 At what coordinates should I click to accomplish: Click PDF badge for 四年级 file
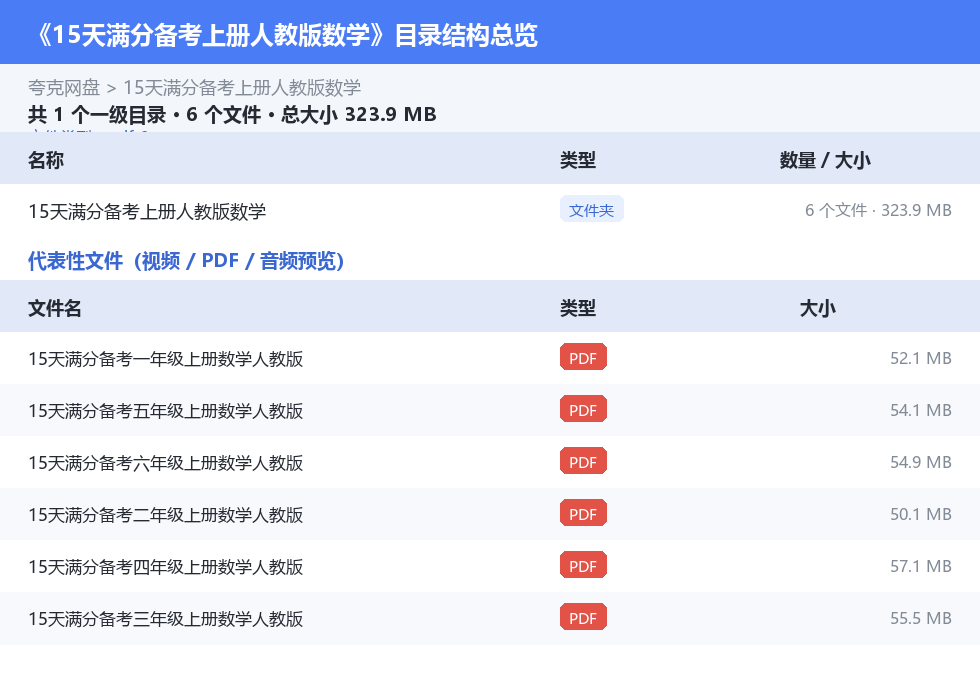point(583,565)
